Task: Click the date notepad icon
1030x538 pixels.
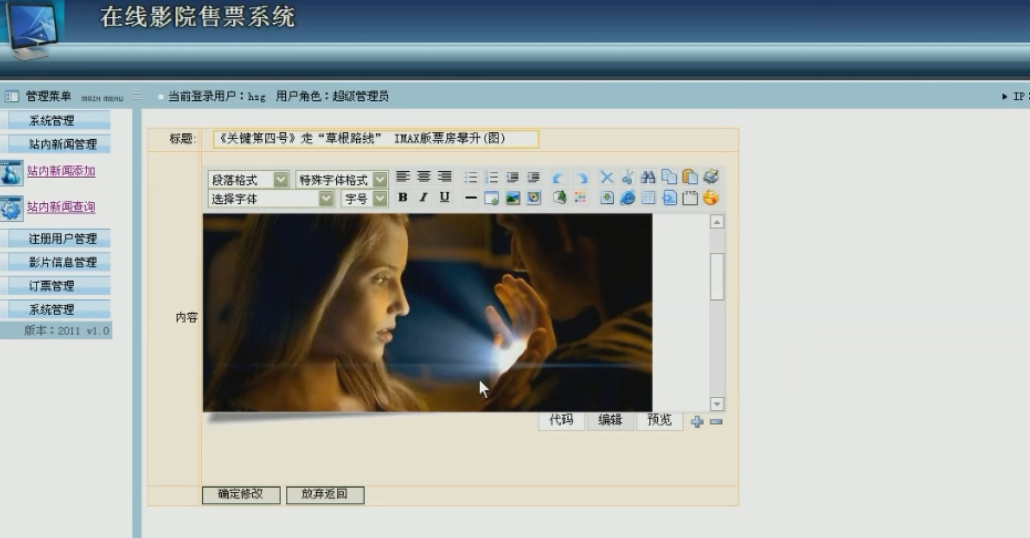Action: coord(690,198)
